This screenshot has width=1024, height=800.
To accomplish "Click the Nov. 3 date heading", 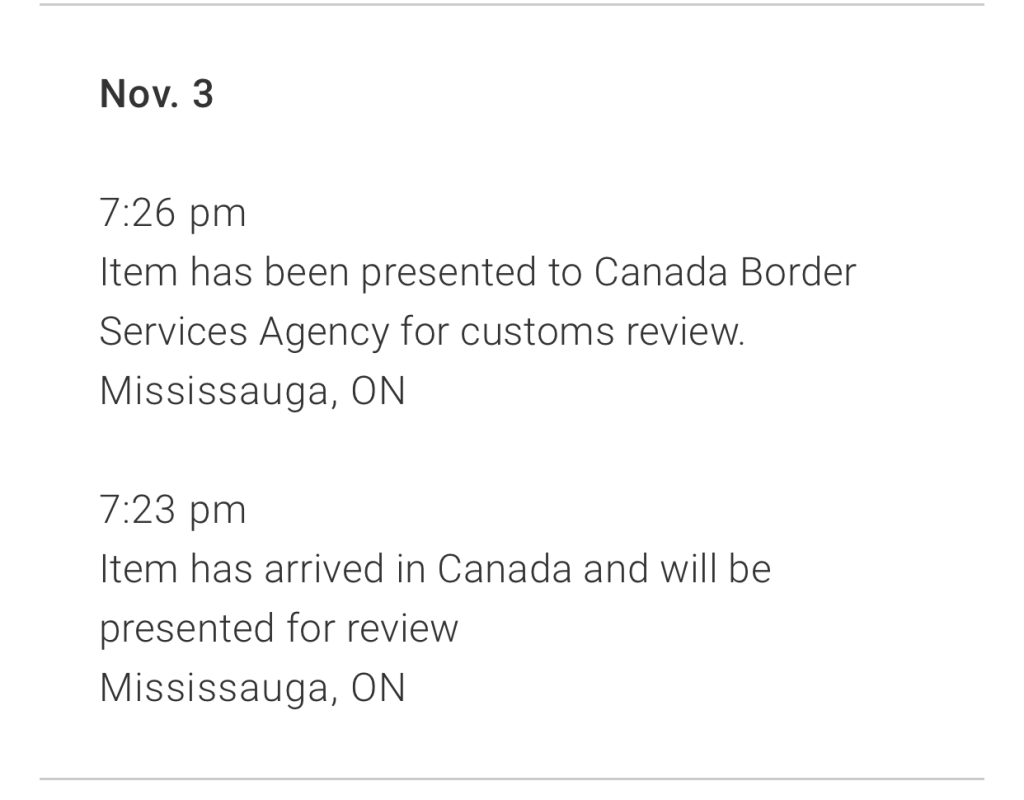I will point(156,95).
